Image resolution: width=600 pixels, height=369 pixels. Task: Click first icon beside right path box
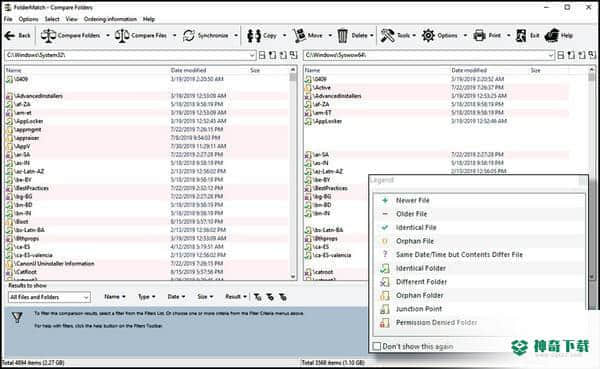click(561, 56)
